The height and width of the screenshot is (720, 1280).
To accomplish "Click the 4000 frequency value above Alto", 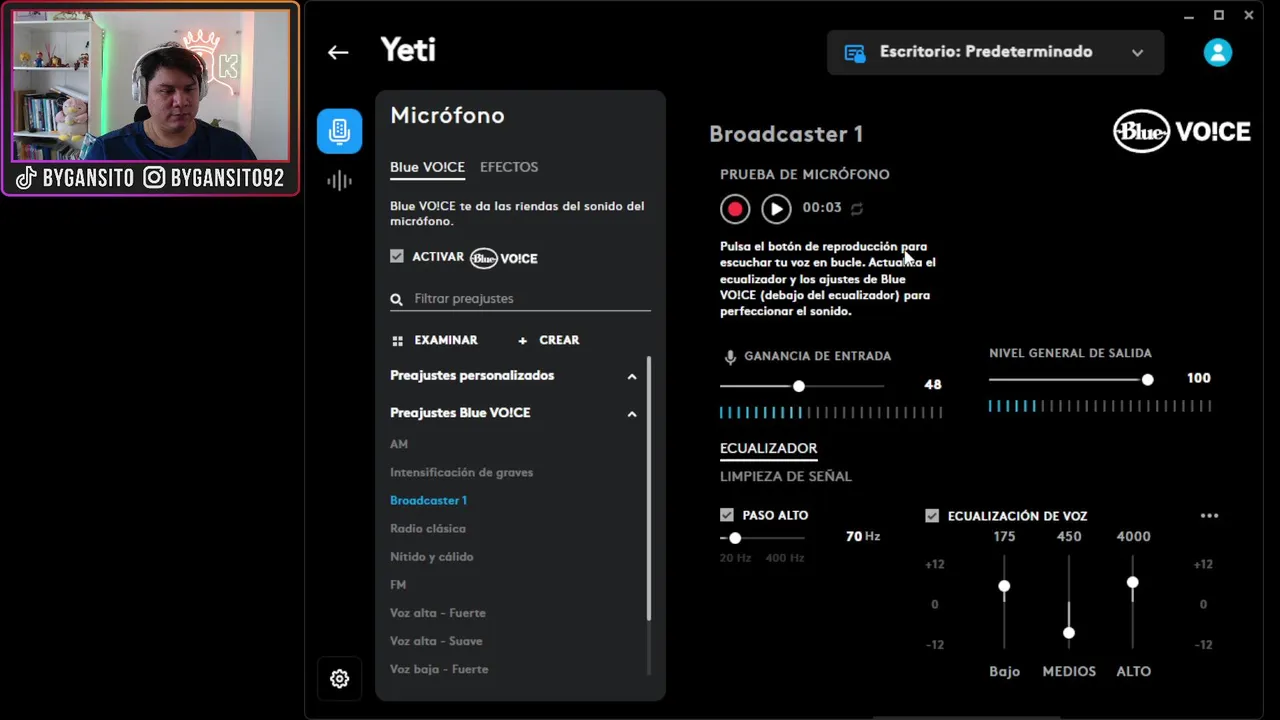I will click(x=1133, y=537).
